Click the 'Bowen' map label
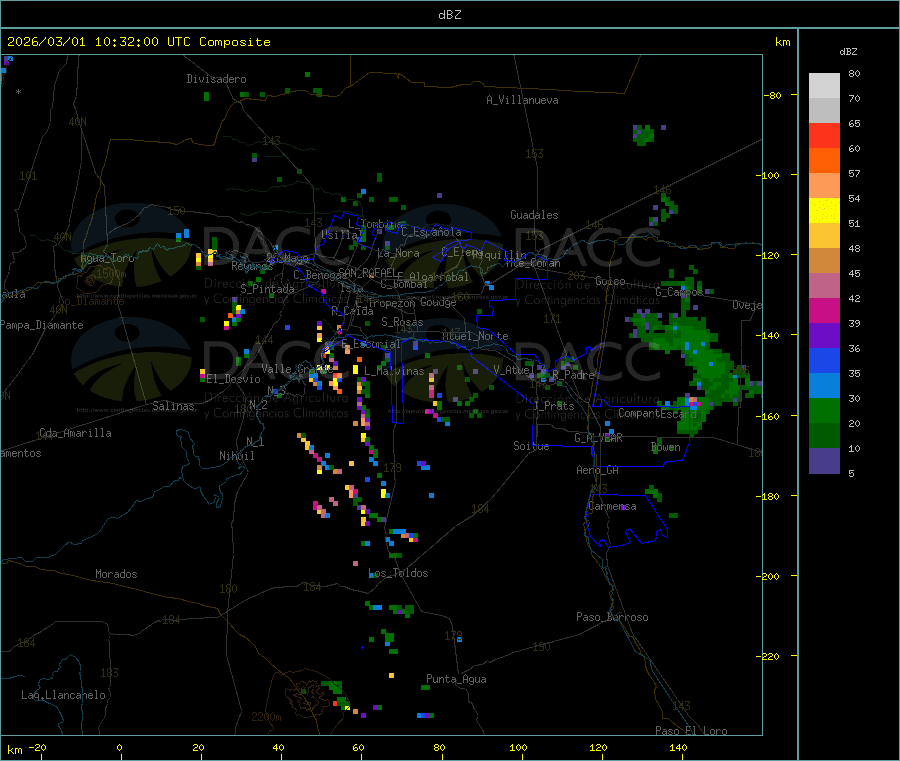The width and height of the screenshot is (900, 761). pyautogui.click(x=666, y=447)
